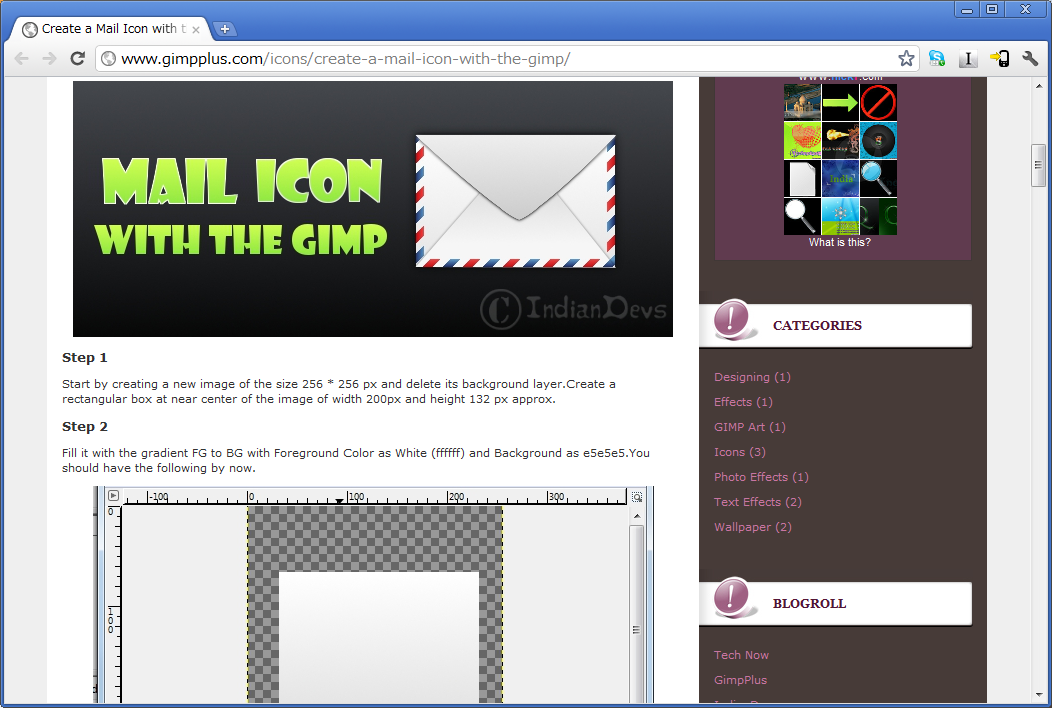Open the Wallpaper (2) category
The height and width of the screenshot is (708, 1052).
tap(753, 527)
